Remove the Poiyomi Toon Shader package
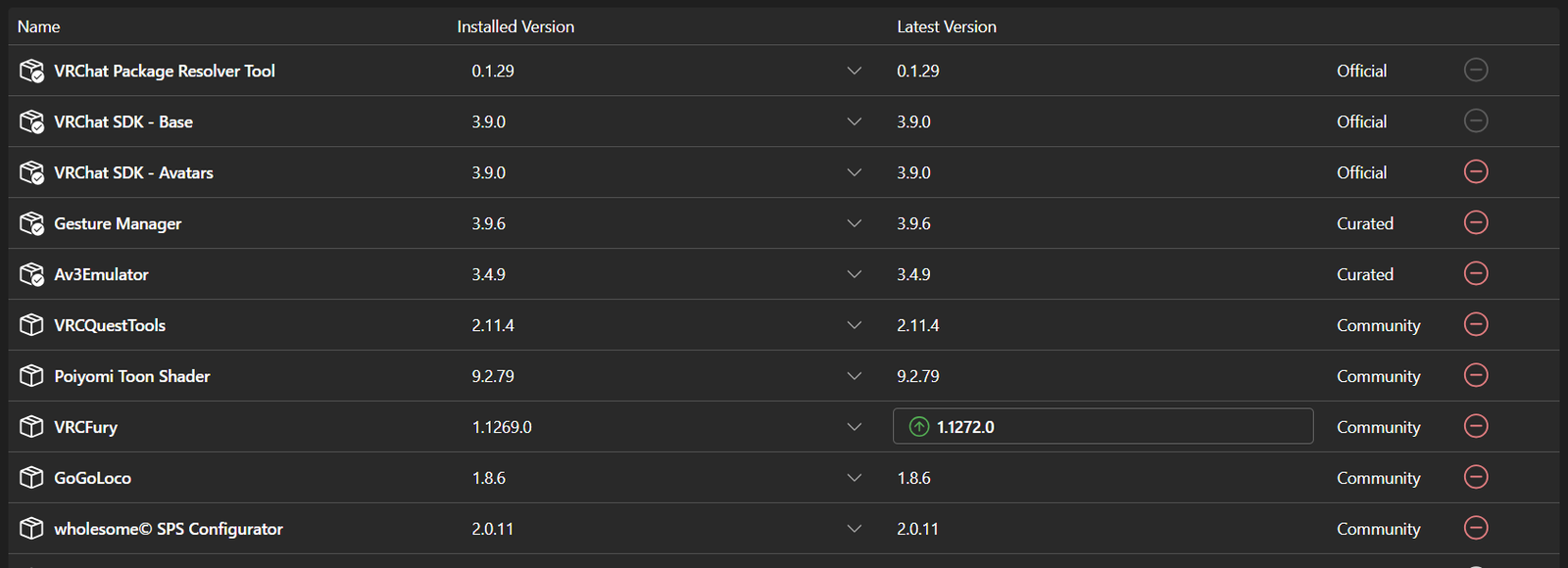Viewport: 1568px width, 568px height. (1476, 376)
